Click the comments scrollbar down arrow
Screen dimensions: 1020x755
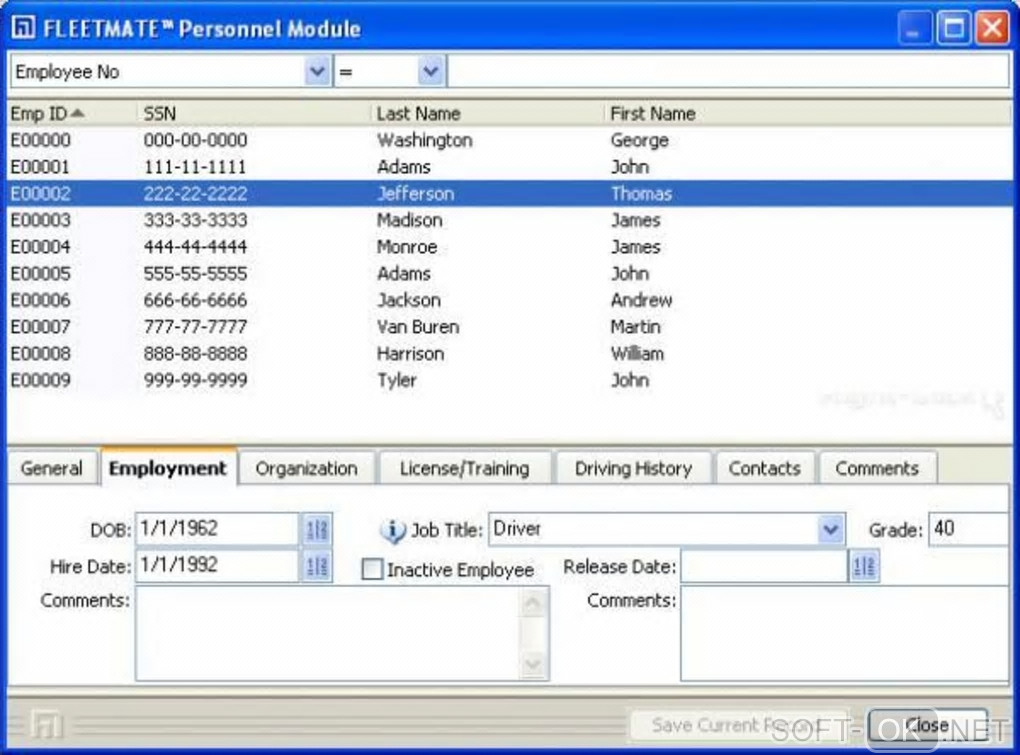[x=533, y=664]
